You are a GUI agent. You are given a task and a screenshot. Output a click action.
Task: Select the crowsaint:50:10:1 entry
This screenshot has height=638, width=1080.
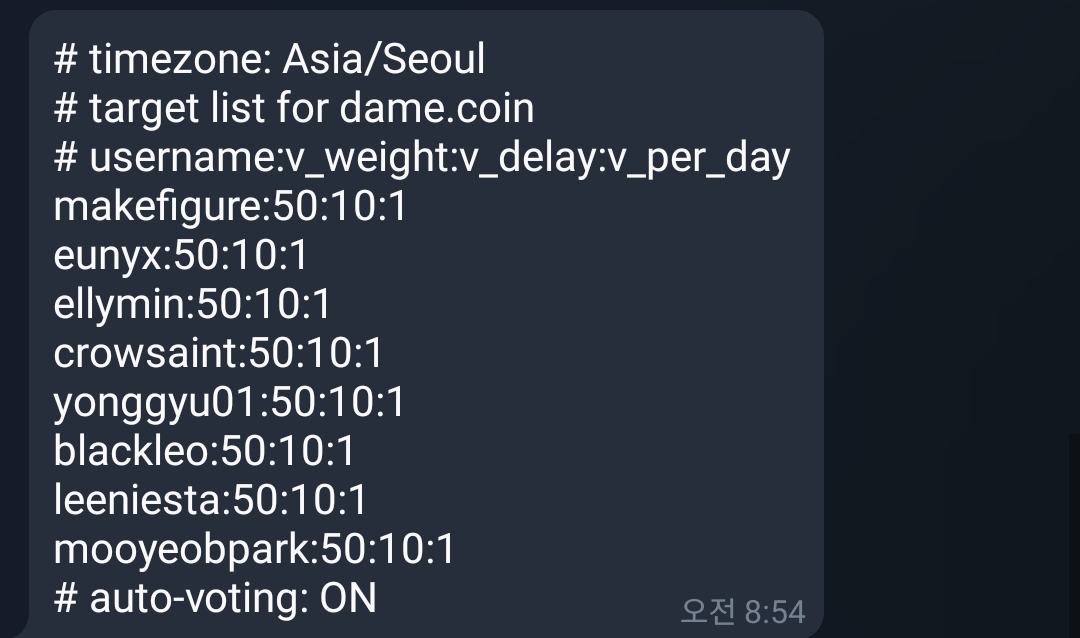click(218, 354)
